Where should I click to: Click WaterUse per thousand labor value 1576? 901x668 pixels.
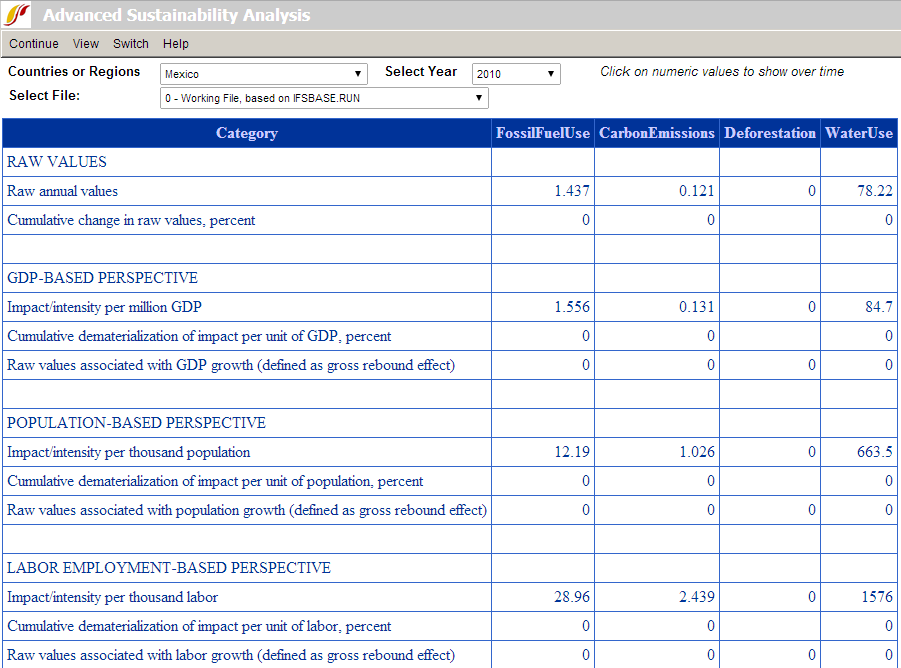pyautogui.click(x=877, y=597)
